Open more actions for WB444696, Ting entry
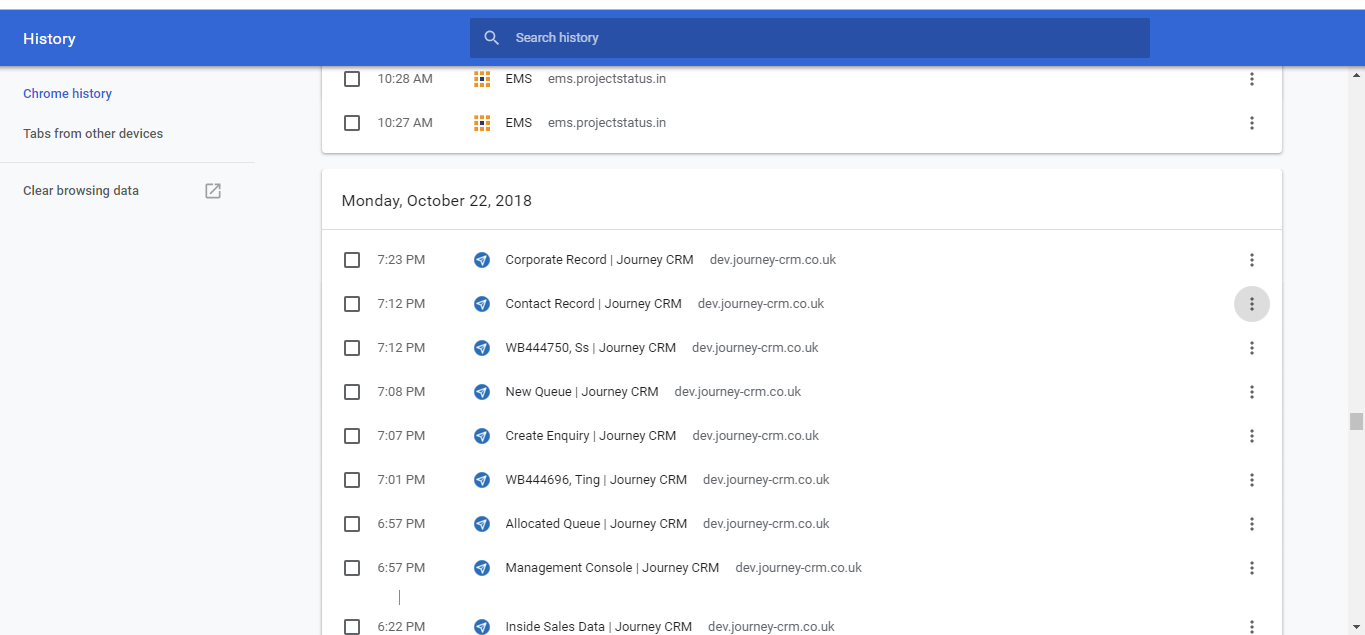The width and height of the screenshot is (1365, 635). coord(1252,480)
